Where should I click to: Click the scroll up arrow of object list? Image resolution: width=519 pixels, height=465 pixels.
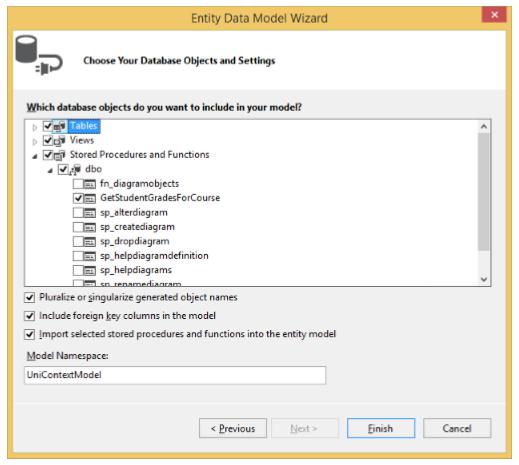tap(484, 127)
